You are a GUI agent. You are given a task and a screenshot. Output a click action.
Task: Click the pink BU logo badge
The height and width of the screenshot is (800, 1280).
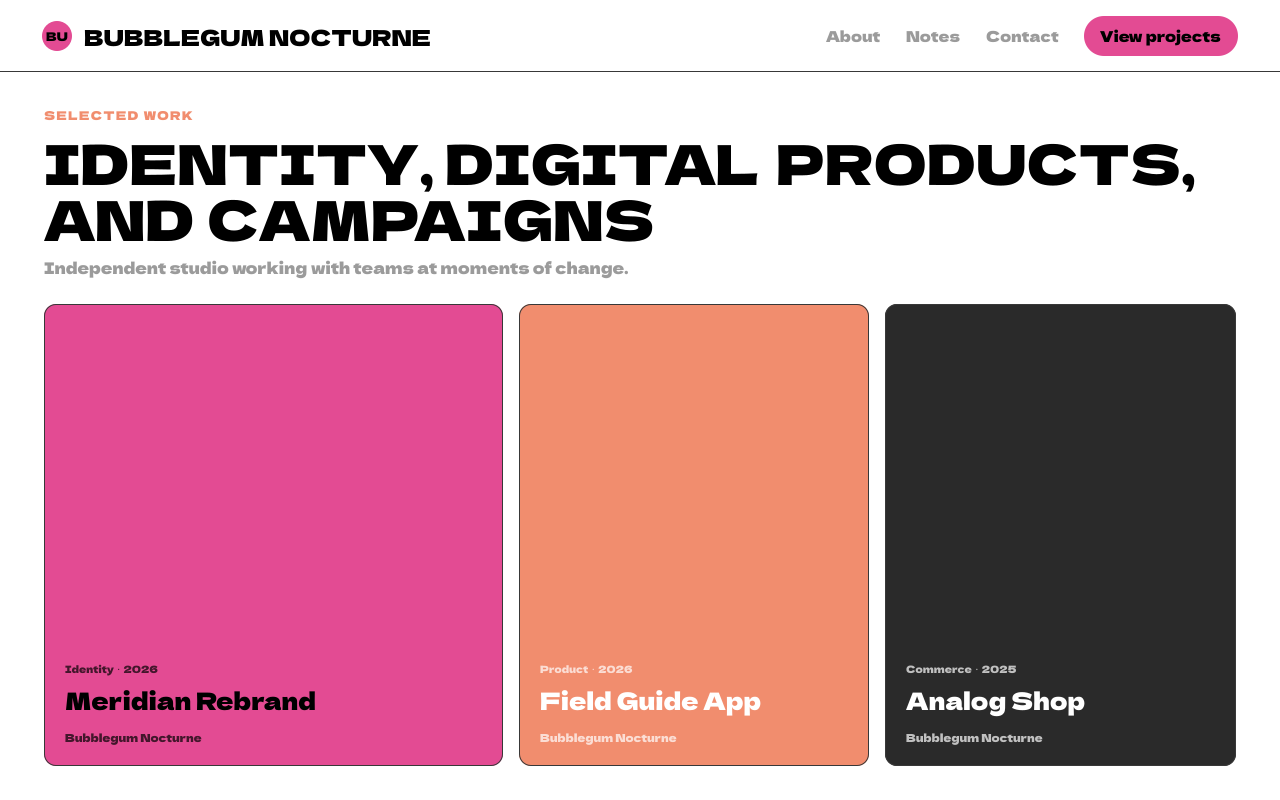pyautogui.click(x=57, y=36)
